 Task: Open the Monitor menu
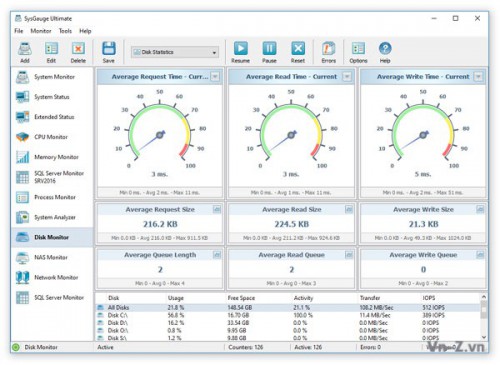tap(41, 31)
